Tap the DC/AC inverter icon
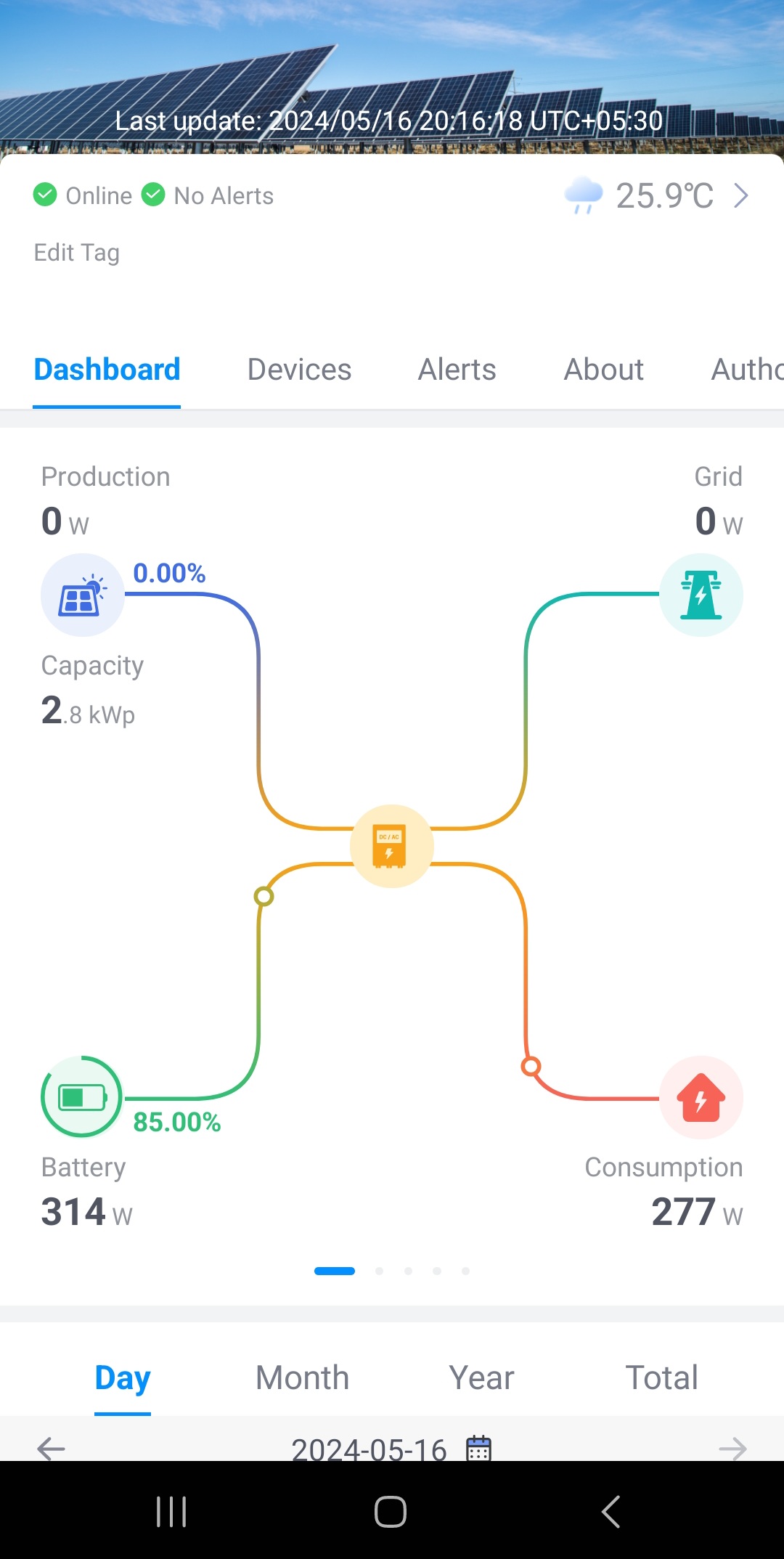 [391, 846]
